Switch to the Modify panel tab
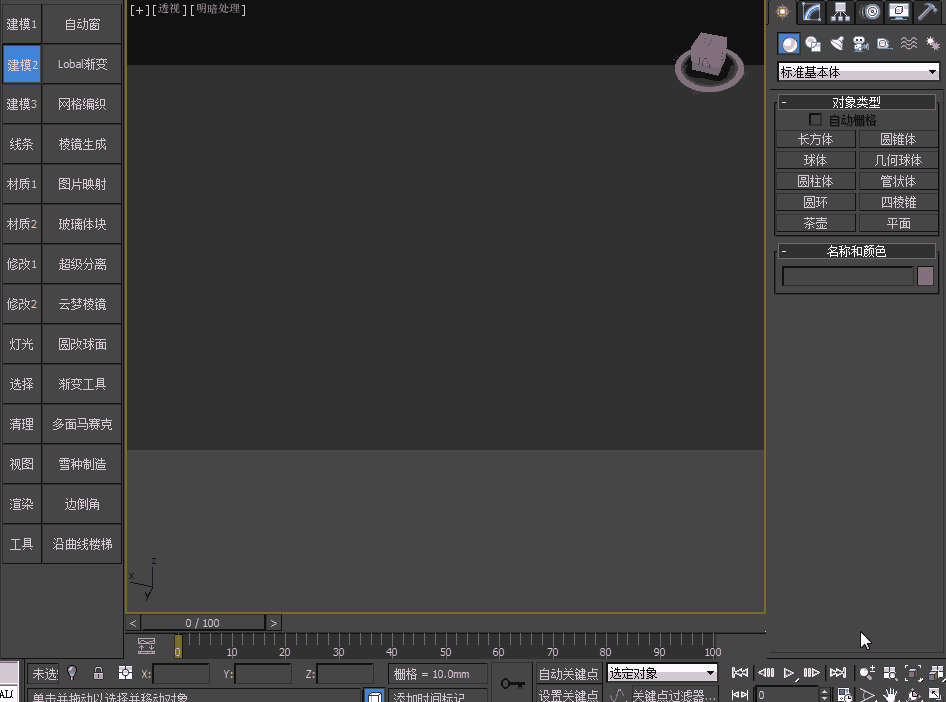 811,13
